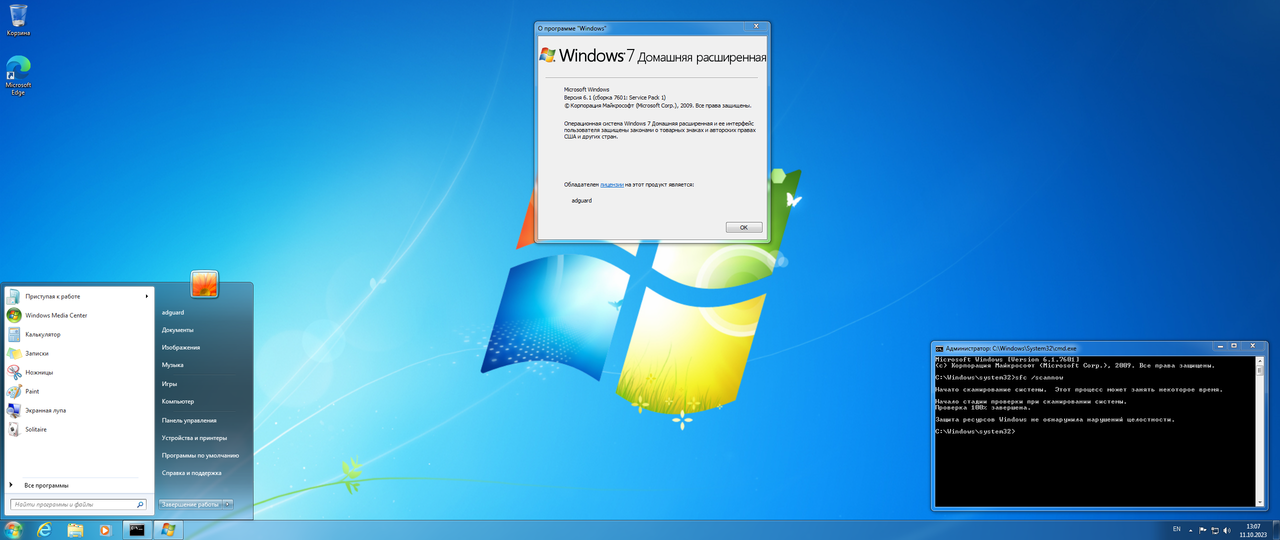The width and height of the screenshot is (1280, 540).
Task: Open the лицензии link in About Windows dialog
Action: pos(612,184)
